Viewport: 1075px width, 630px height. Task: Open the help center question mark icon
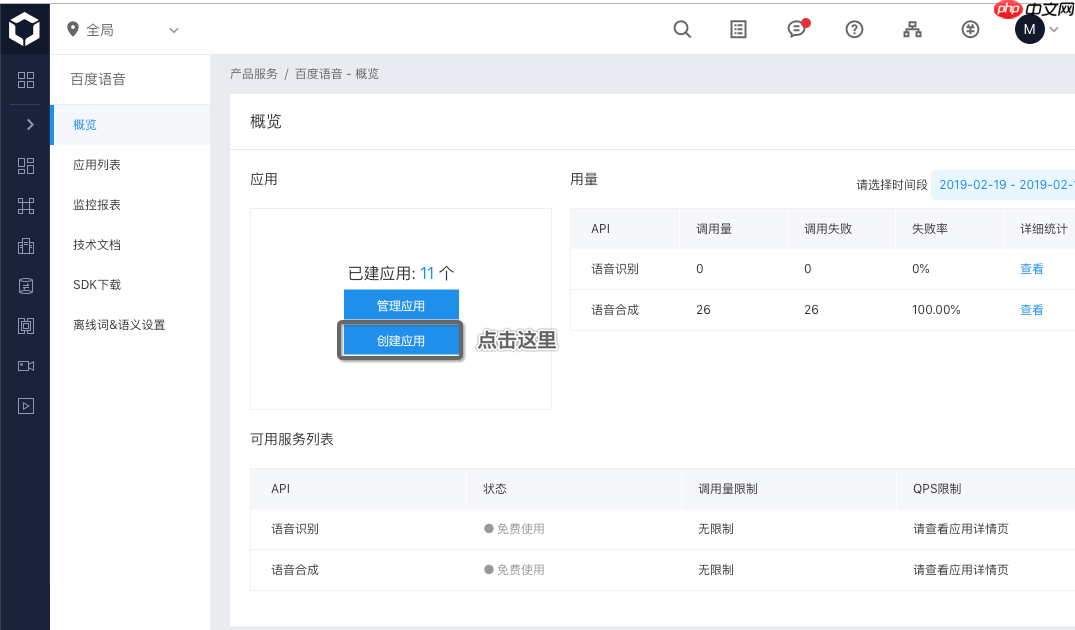click(x=854, y=29)
